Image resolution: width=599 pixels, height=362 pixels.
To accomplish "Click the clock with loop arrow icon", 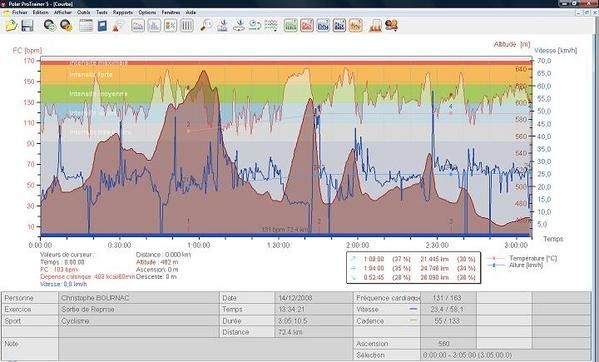I will coord(255,26).
